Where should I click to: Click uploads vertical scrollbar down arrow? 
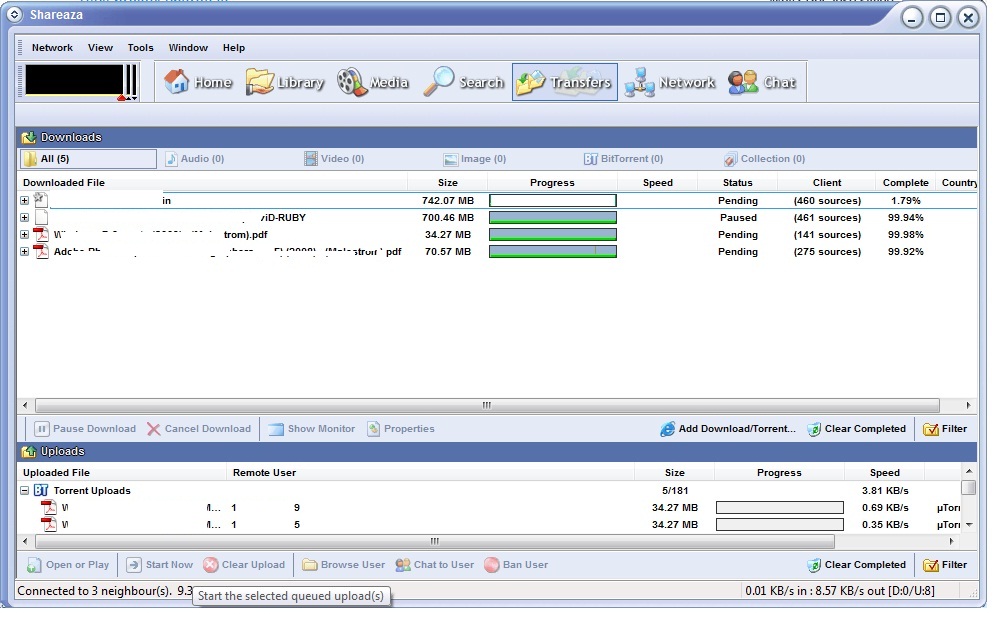[969, 525]
